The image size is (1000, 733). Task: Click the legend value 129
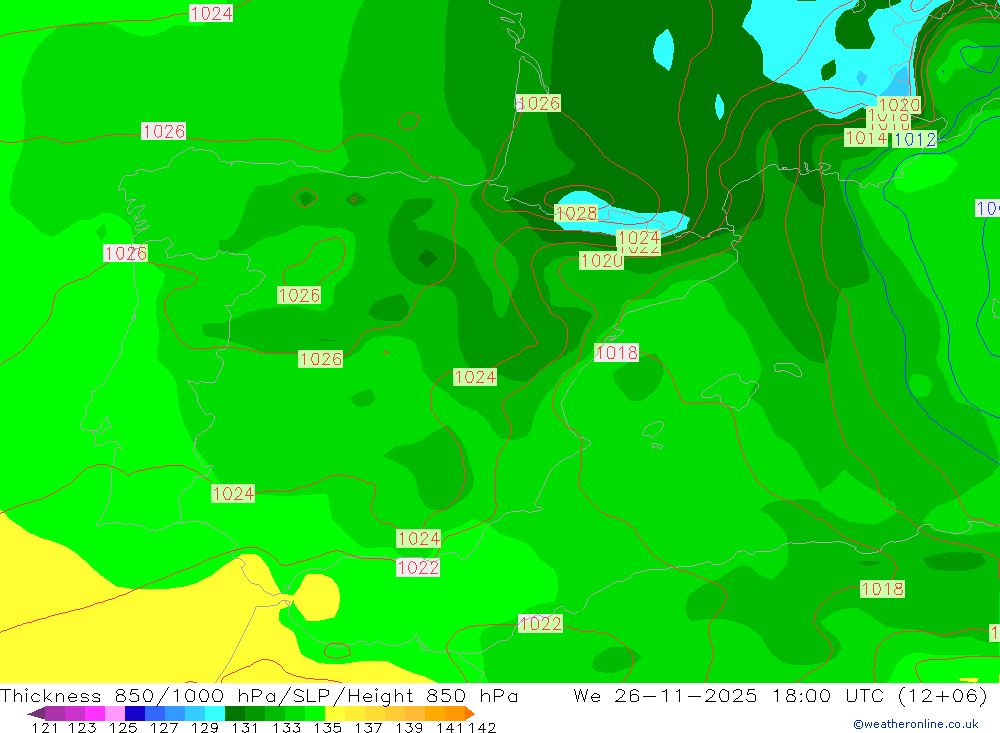(205, 727)
